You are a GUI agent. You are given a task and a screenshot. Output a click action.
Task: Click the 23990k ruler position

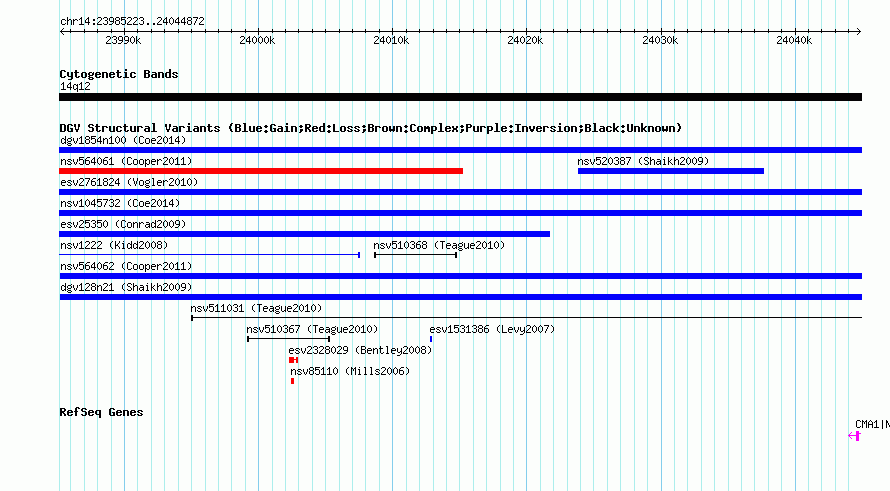[x=123, y=40]
